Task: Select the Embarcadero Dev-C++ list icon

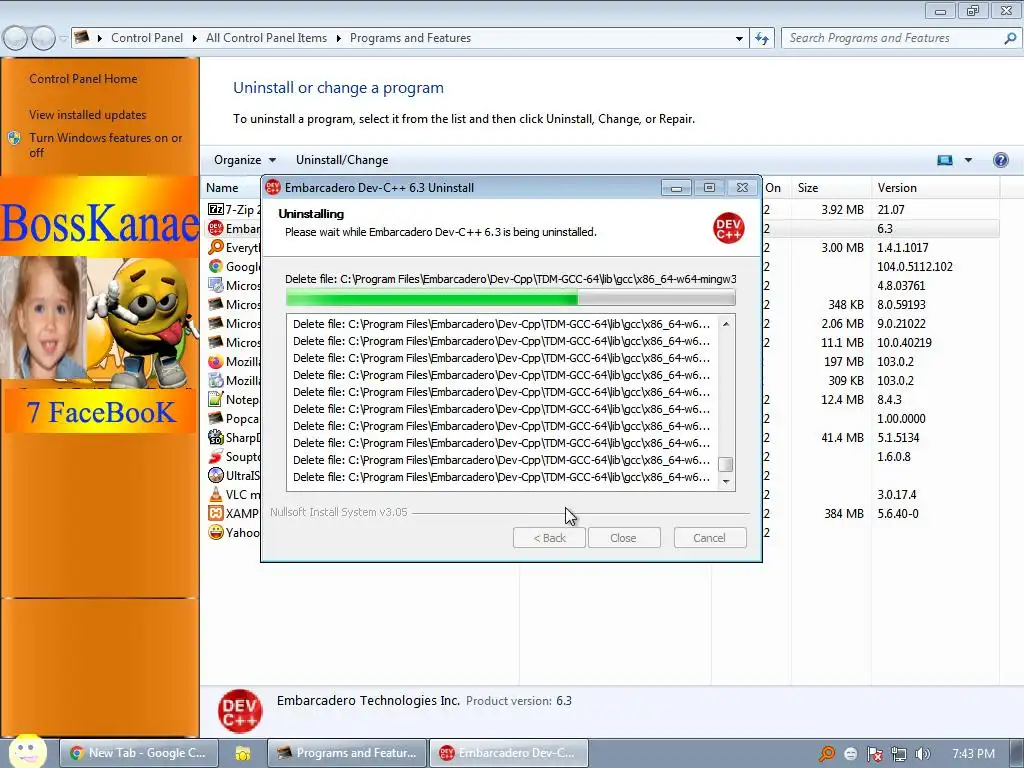Action: (216, 229)
